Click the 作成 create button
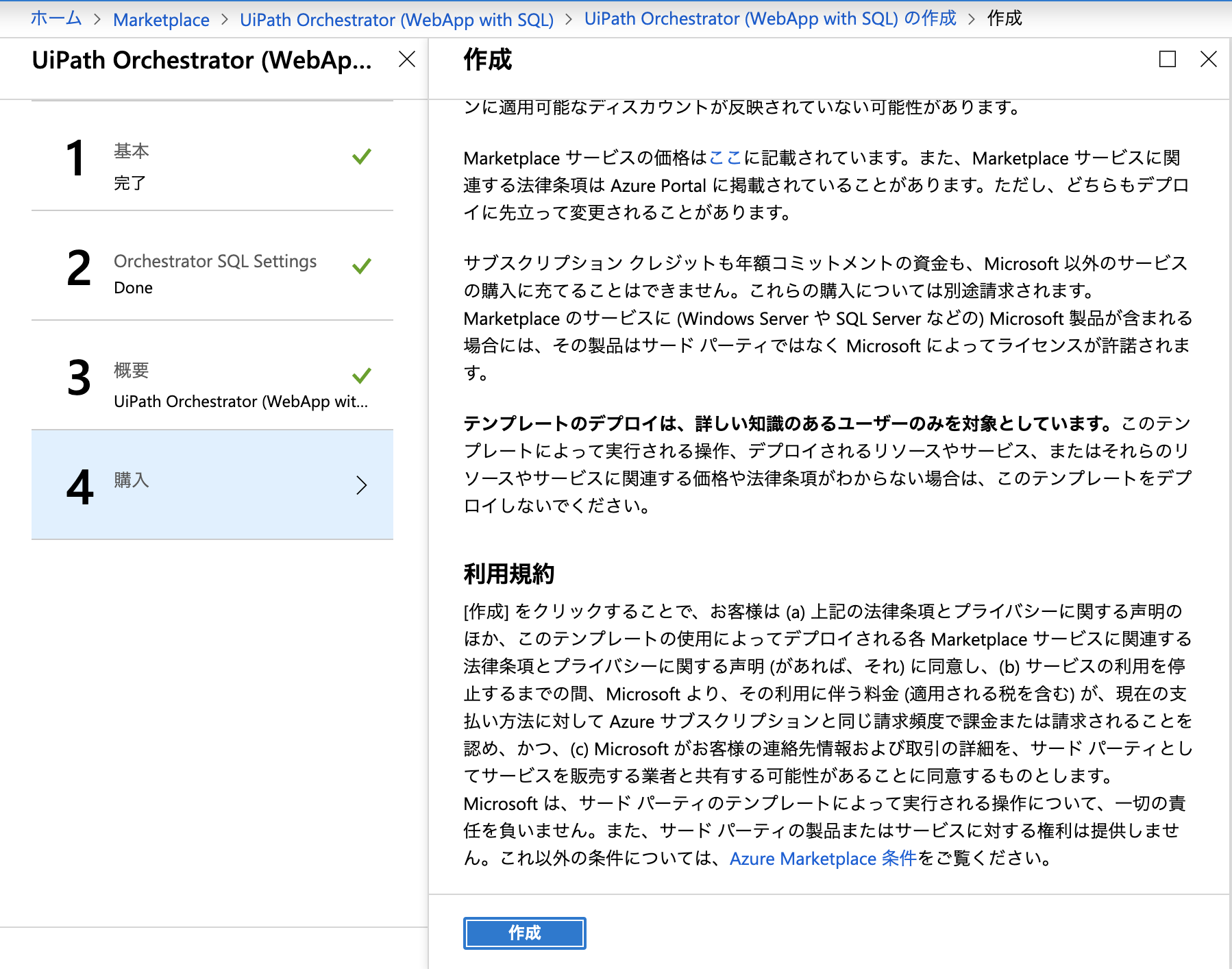Screen dimensions: 1232x969 524,933
